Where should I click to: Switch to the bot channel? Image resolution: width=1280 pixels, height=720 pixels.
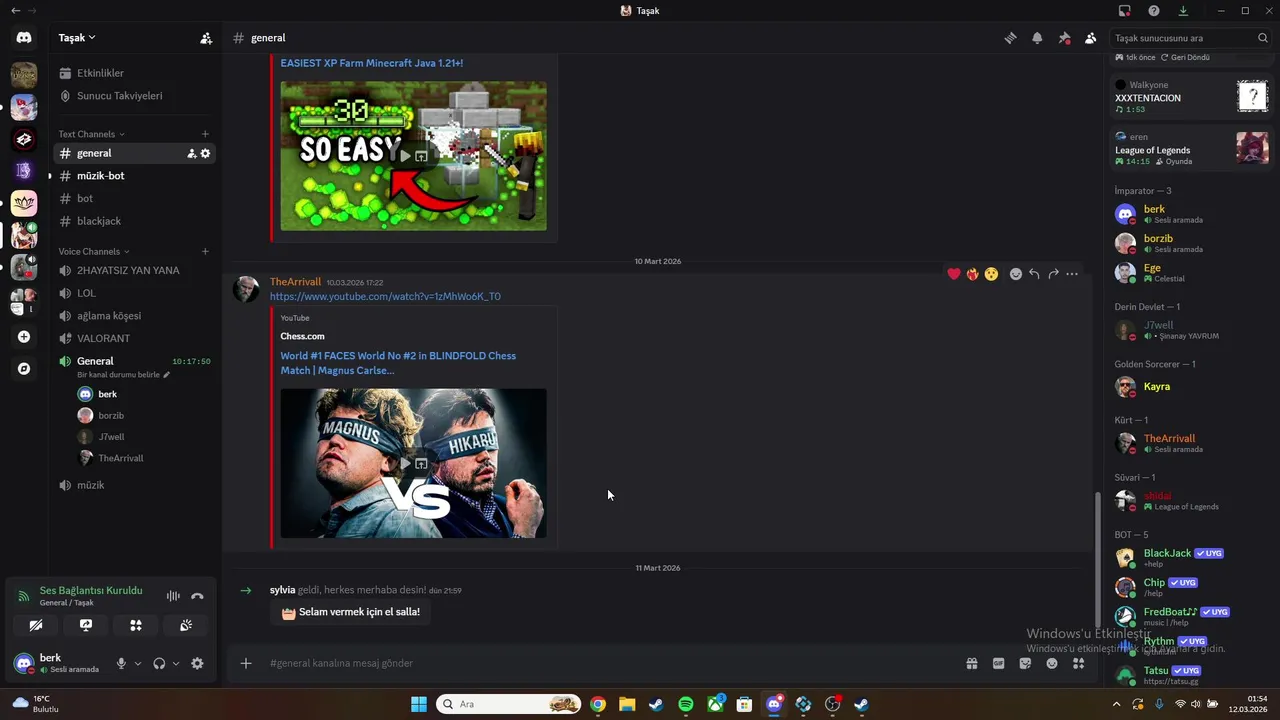tap(134, 199)
